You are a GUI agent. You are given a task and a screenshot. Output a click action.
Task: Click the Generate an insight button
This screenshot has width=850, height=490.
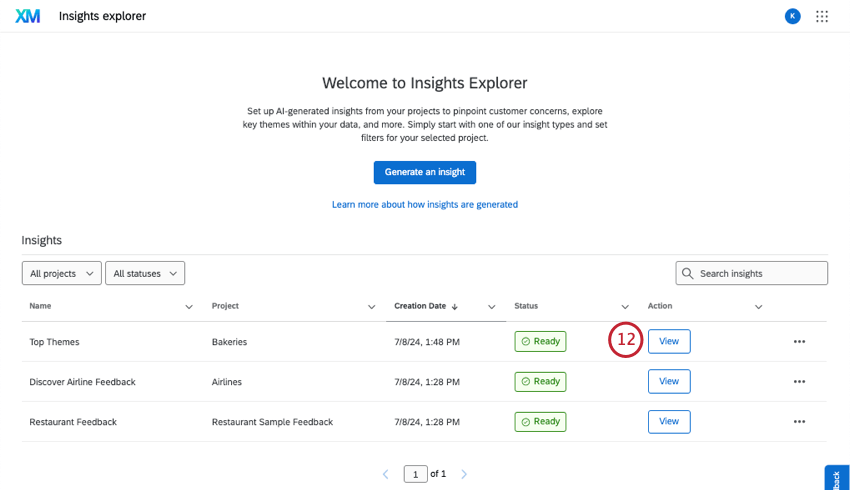(x=425, y=172)
